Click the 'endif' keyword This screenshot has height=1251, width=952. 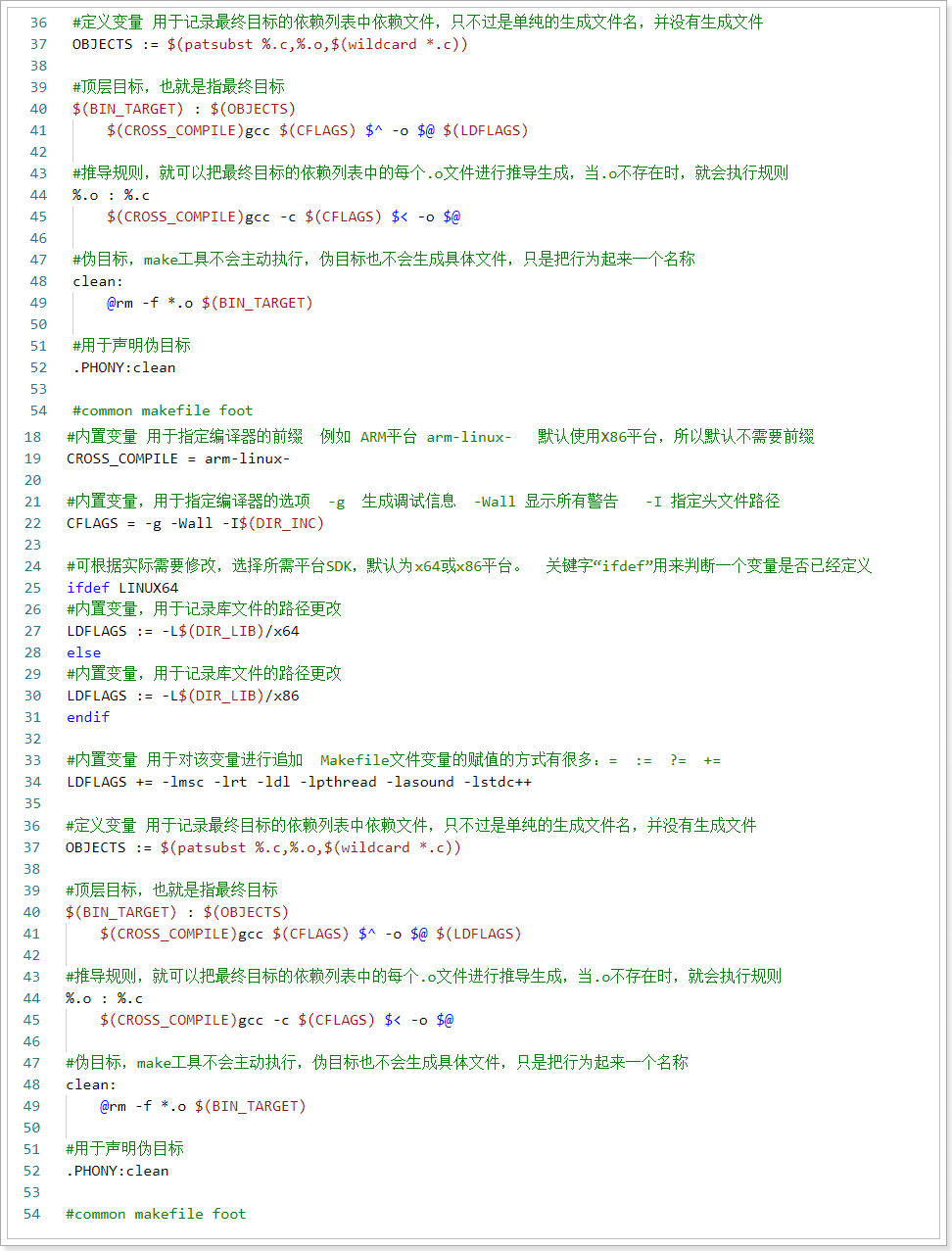[88, 717]
